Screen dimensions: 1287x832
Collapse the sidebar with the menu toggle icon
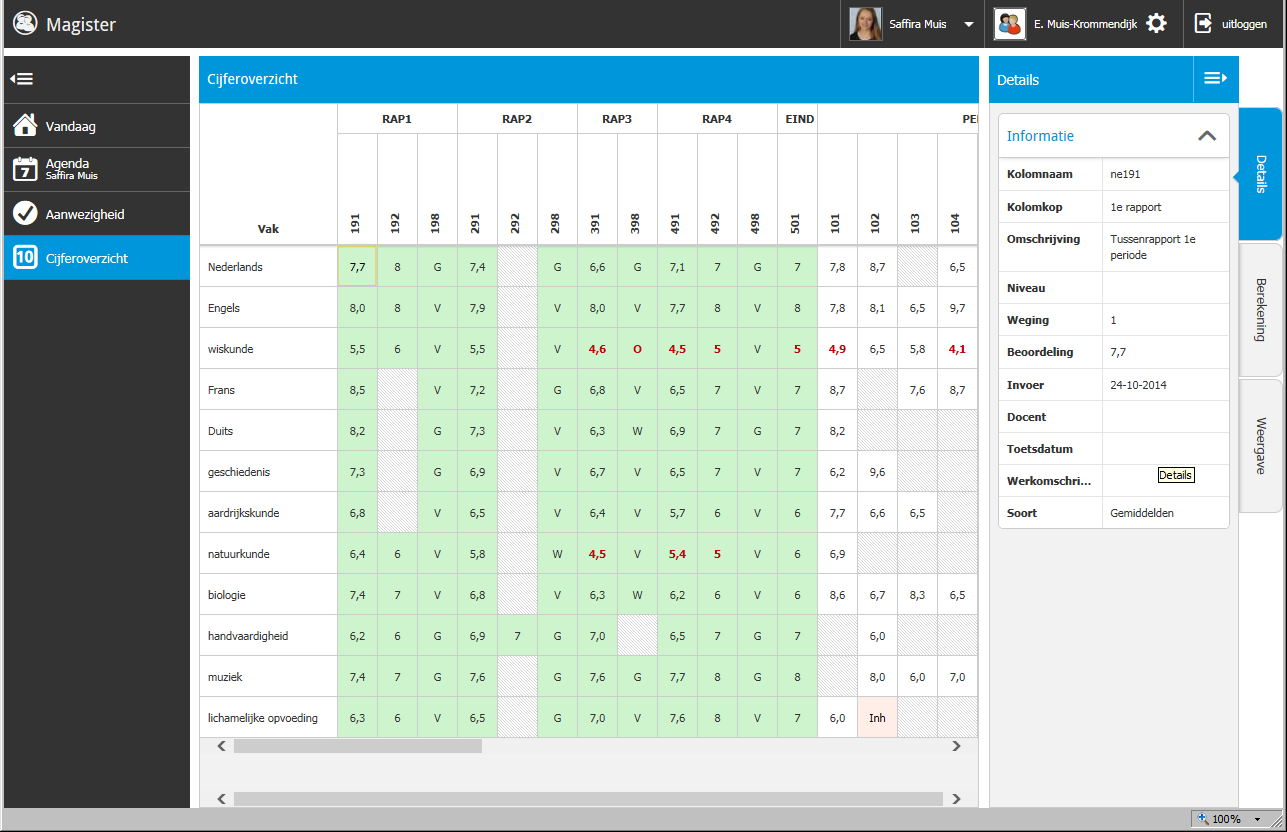pos(22,79)
